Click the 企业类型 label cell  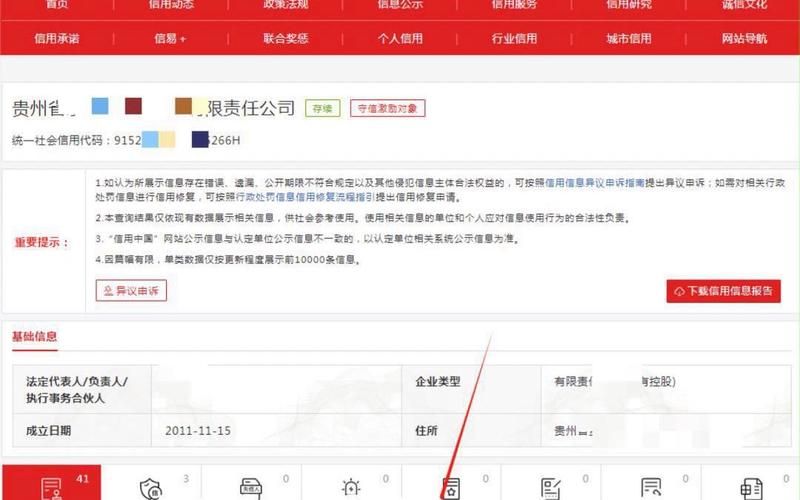pos(471,389)
